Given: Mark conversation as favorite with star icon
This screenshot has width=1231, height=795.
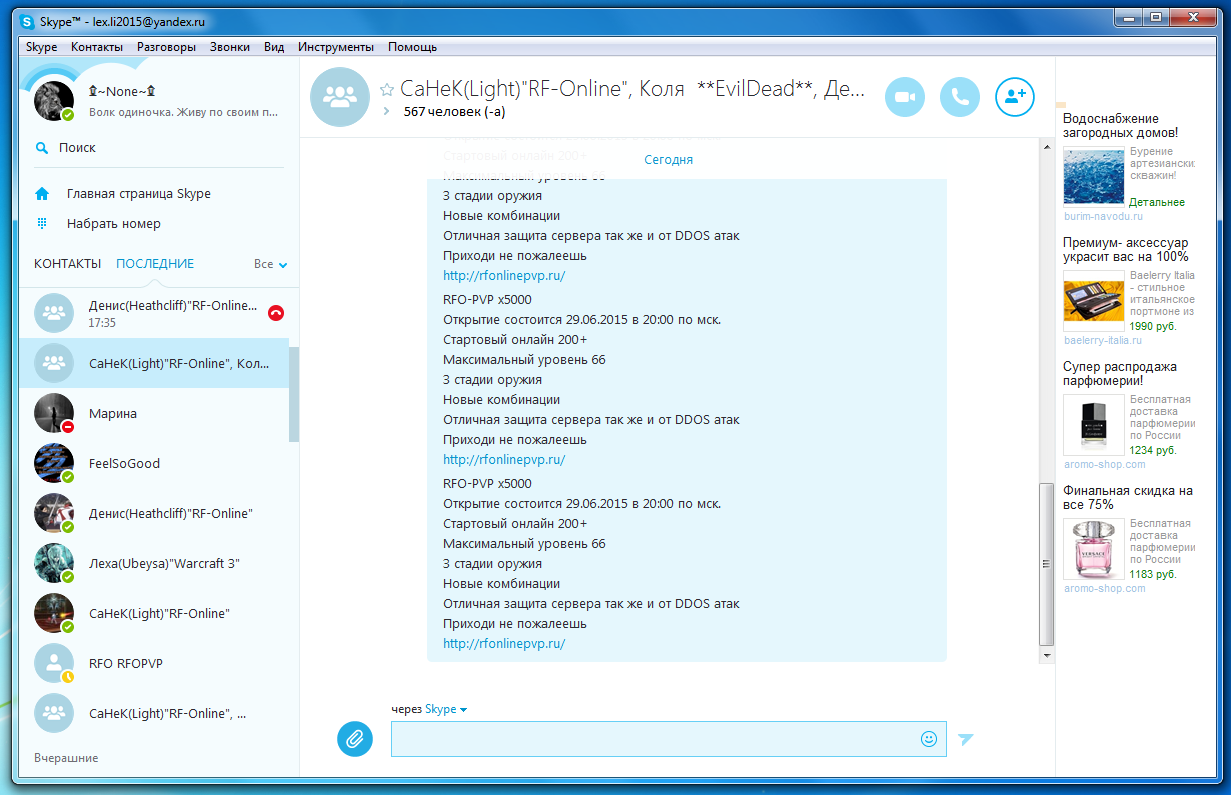Looking at the screenshot, I should point(387,89).
